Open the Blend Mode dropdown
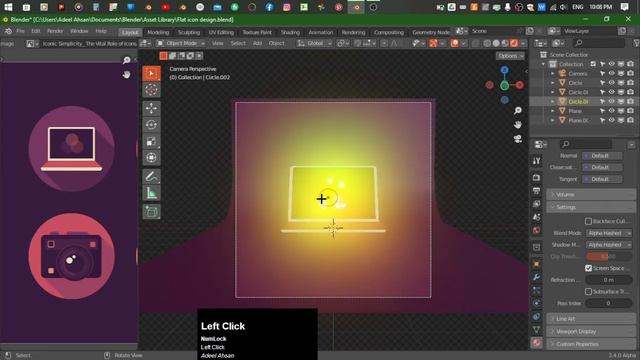The image size is (640, 360). click(x=609, y=233)
